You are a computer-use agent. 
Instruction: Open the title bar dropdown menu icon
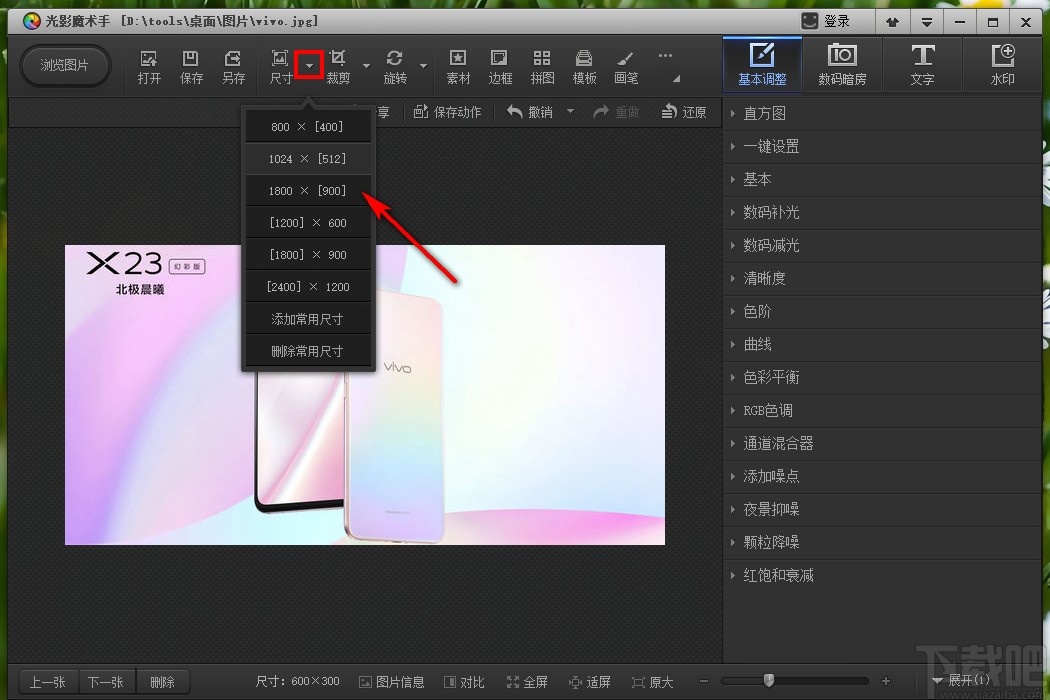(x=927, y=22)
